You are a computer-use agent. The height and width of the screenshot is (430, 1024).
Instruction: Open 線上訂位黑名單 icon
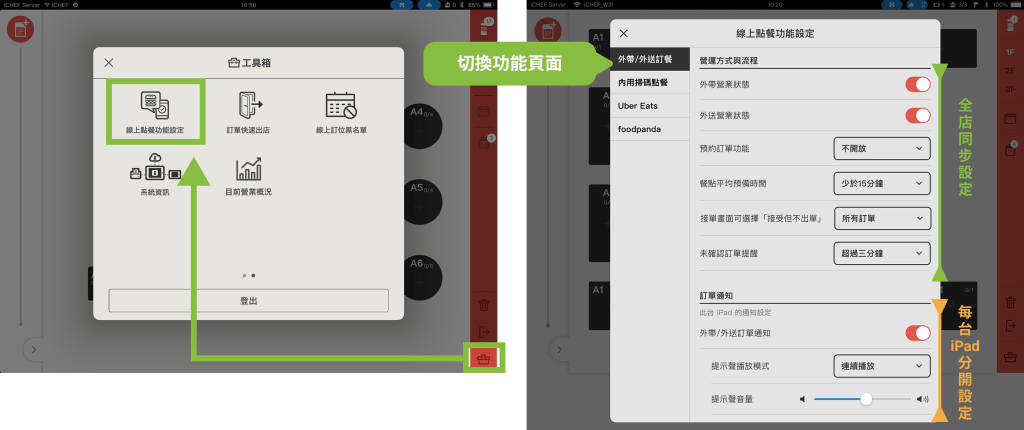(x=340, y=112)
